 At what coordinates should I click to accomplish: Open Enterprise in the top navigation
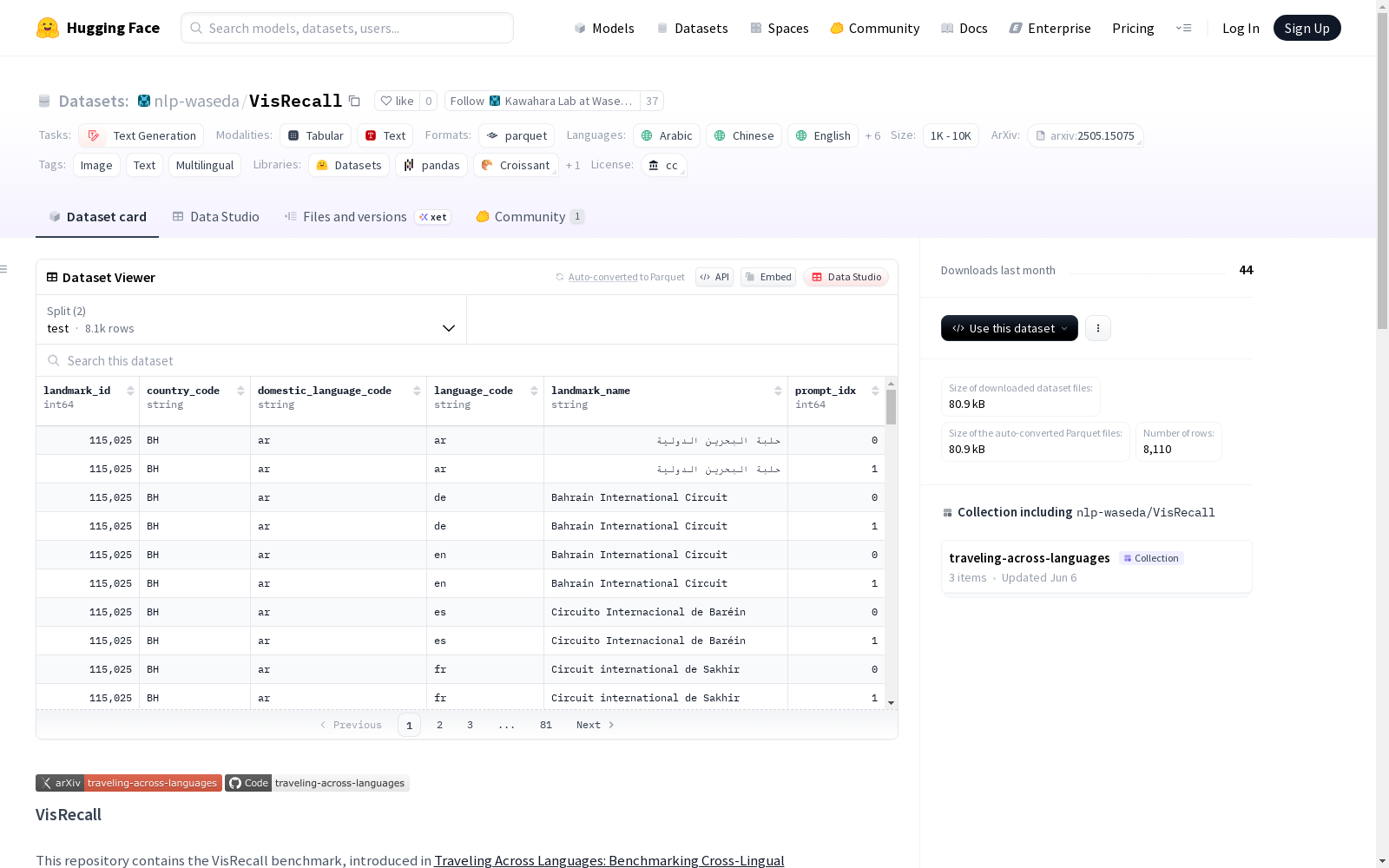pos(1050,28)
